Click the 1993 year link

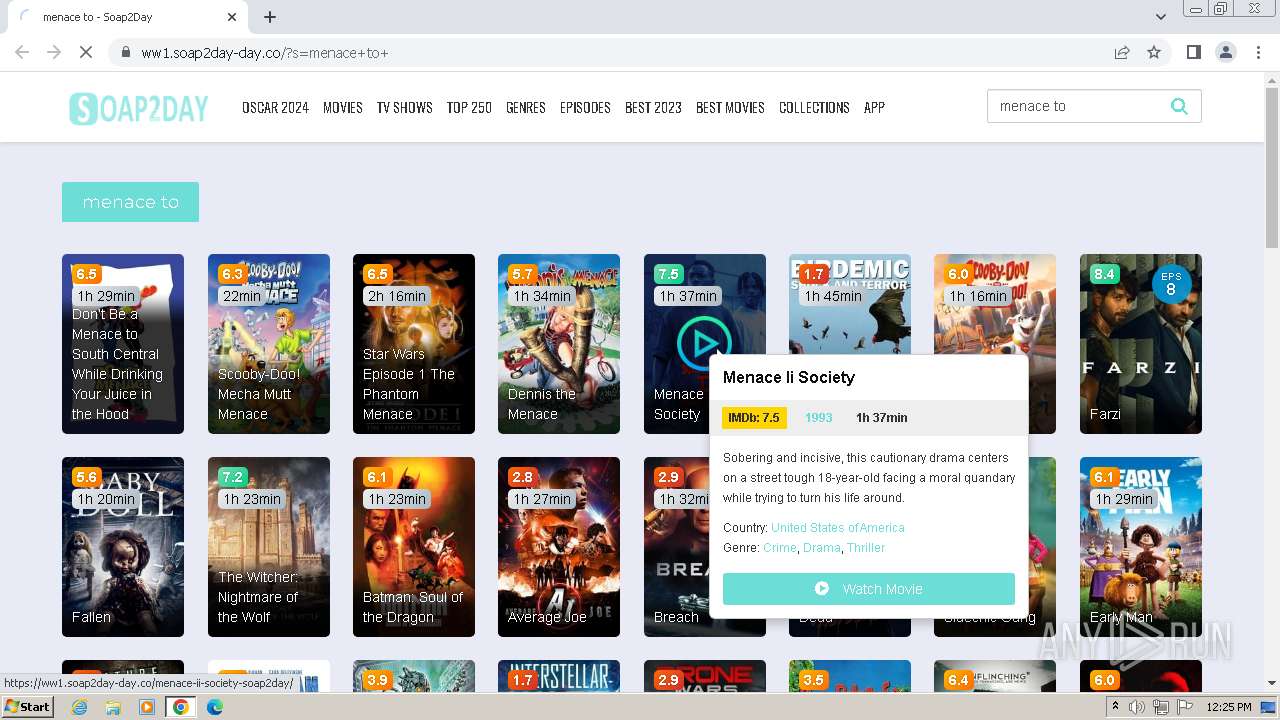(819, 418)
